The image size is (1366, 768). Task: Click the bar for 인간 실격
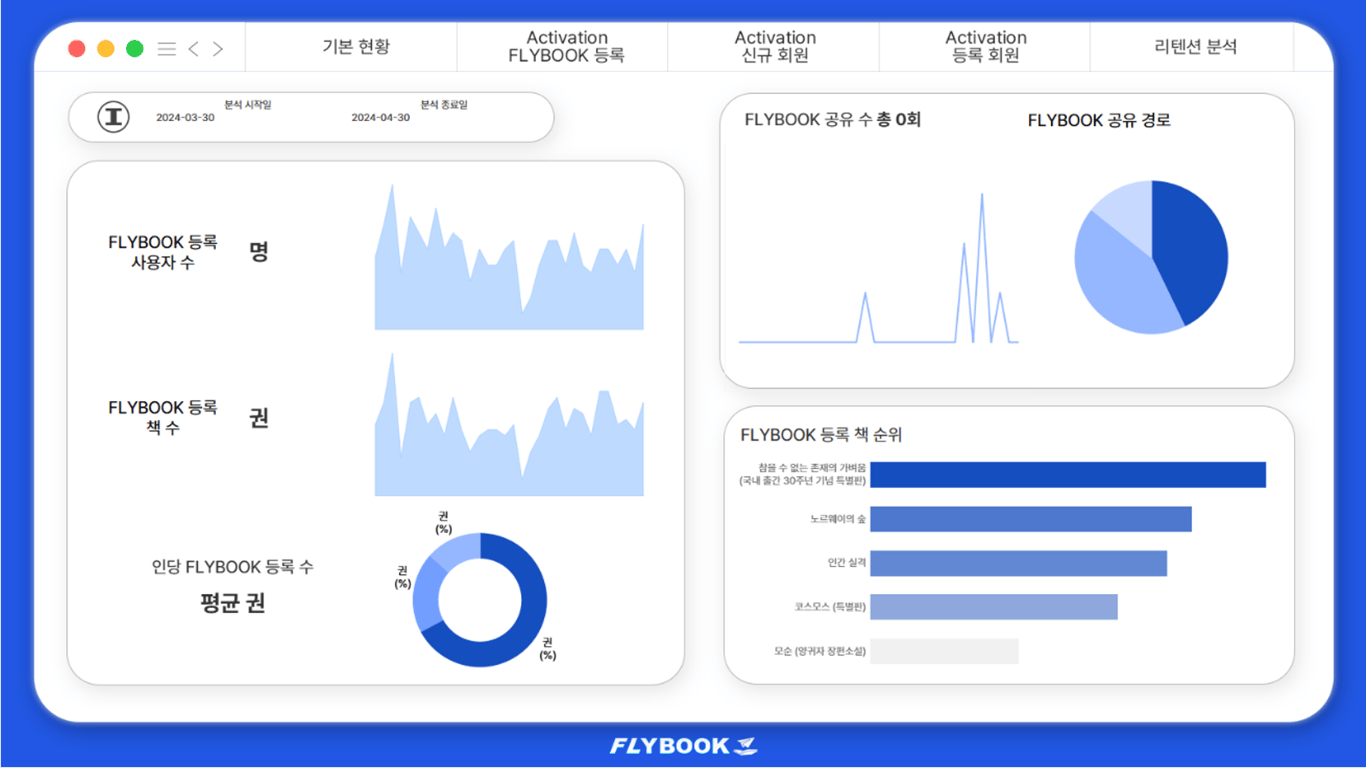(x=1018, y=563)
